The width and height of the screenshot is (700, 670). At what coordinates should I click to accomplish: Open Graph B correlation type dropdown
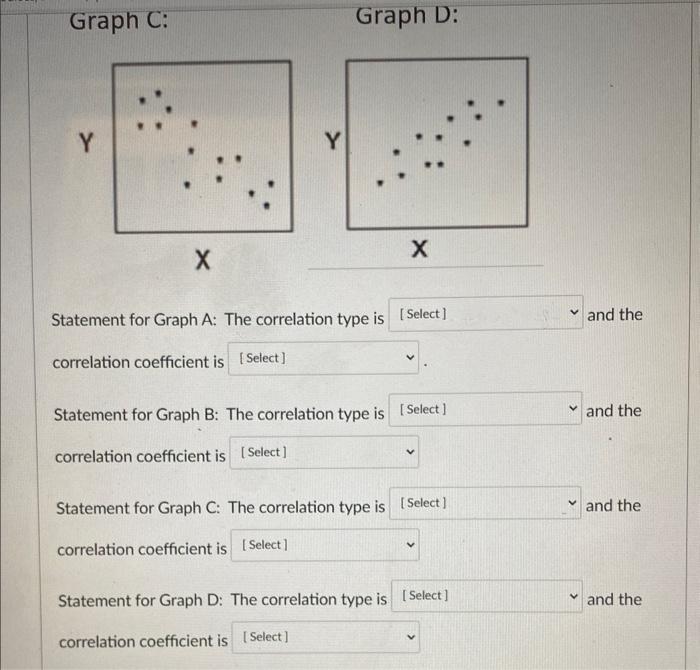tap(485, 409)
